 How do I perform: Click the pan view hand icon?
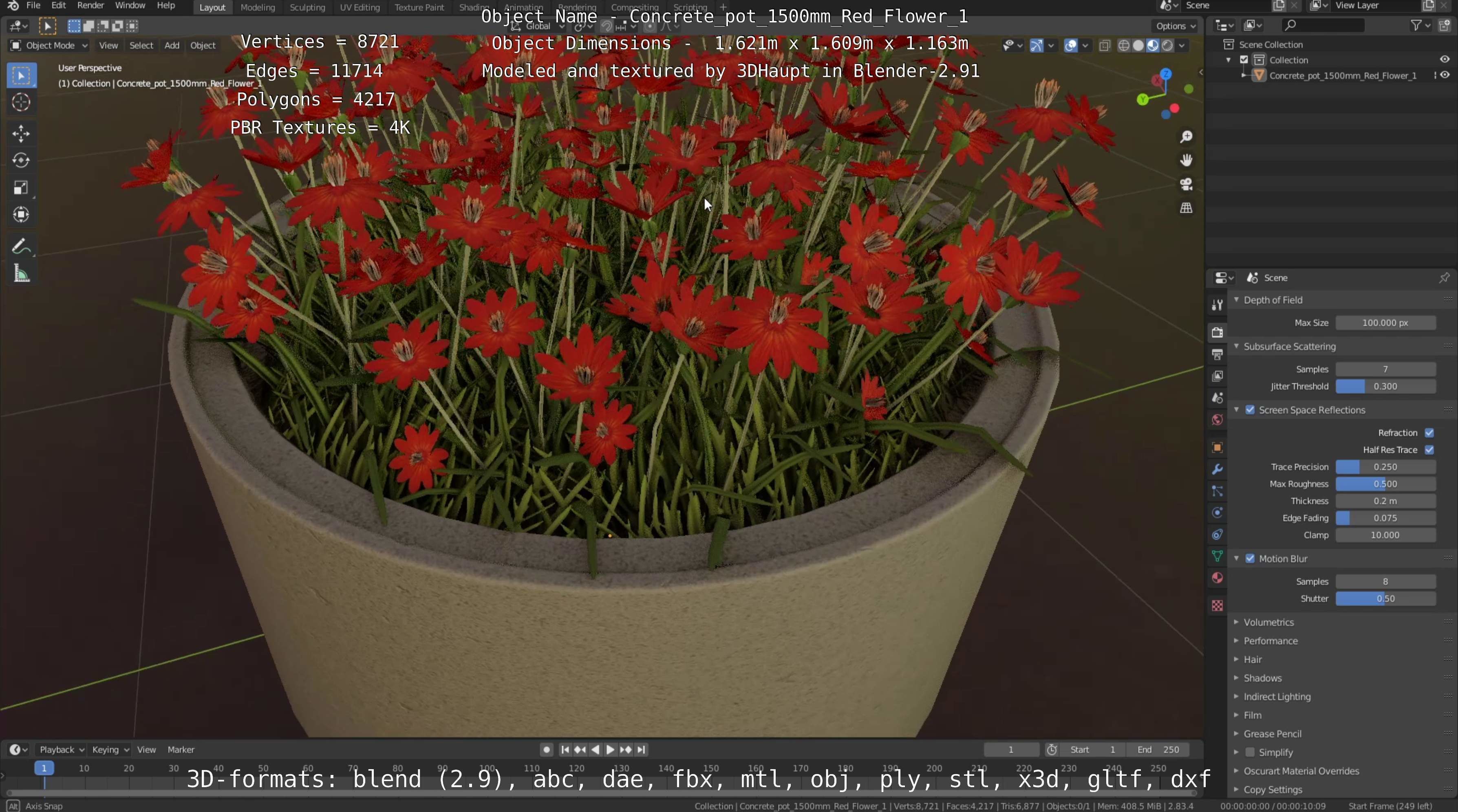(x=1186, y=161)
